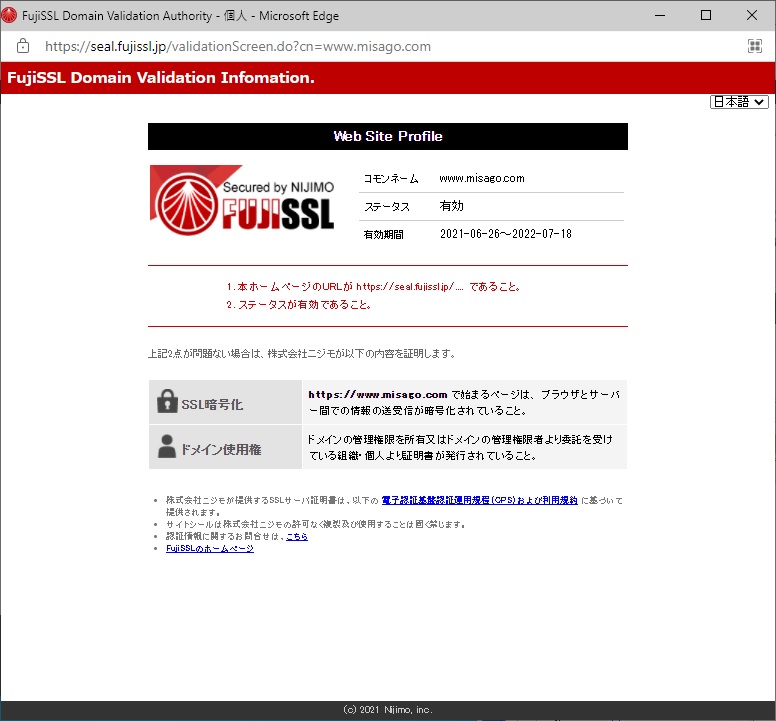Click the ドメインの管理権限 description text
The width and height of the screenshot is (776, 721).
460,447
